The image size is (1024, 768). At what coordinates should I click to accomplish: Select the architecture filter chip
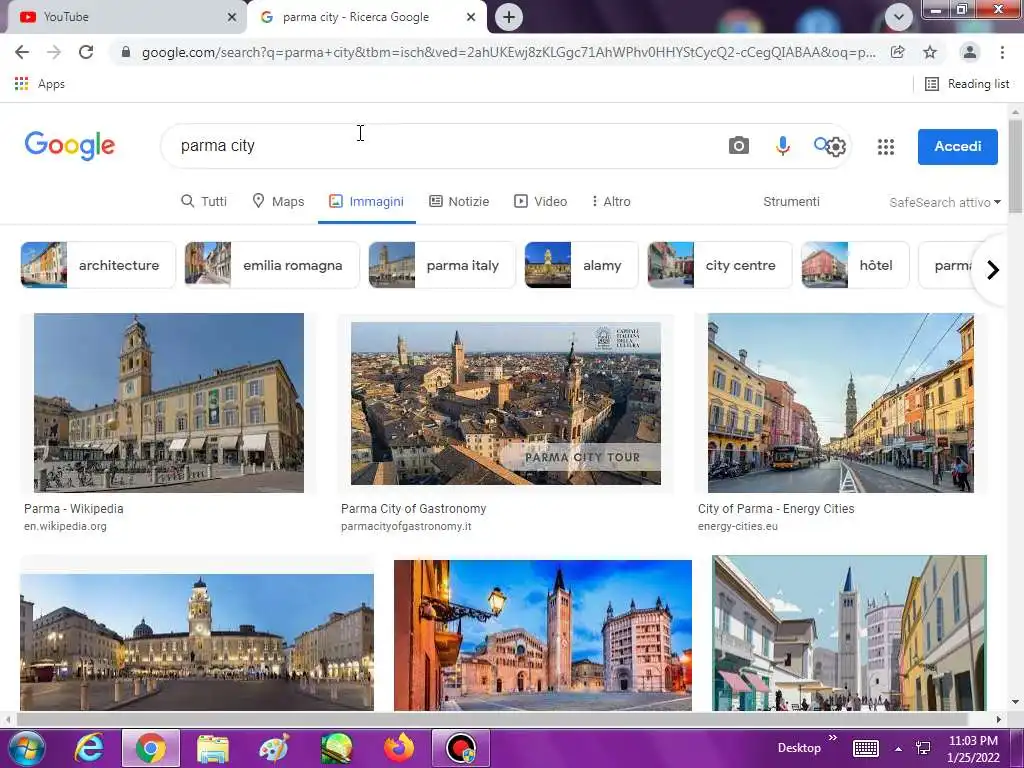coord(98,265)
